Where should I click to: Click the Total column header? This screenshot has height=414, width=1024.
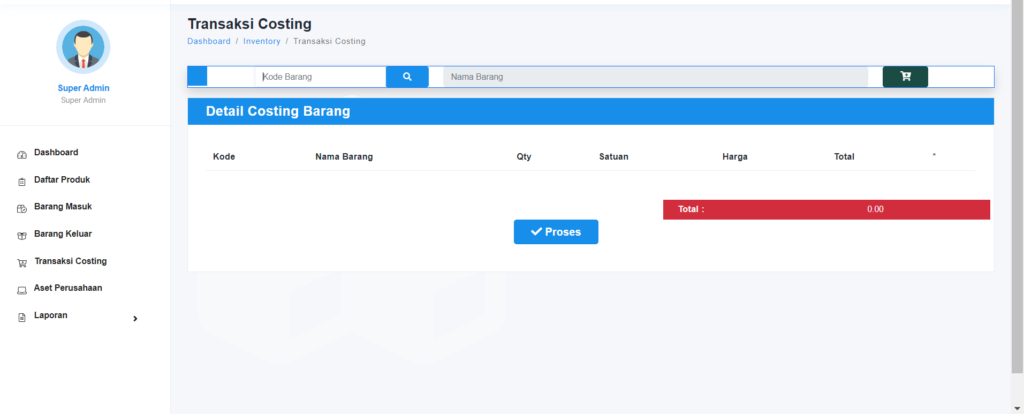tap(844, 157)
